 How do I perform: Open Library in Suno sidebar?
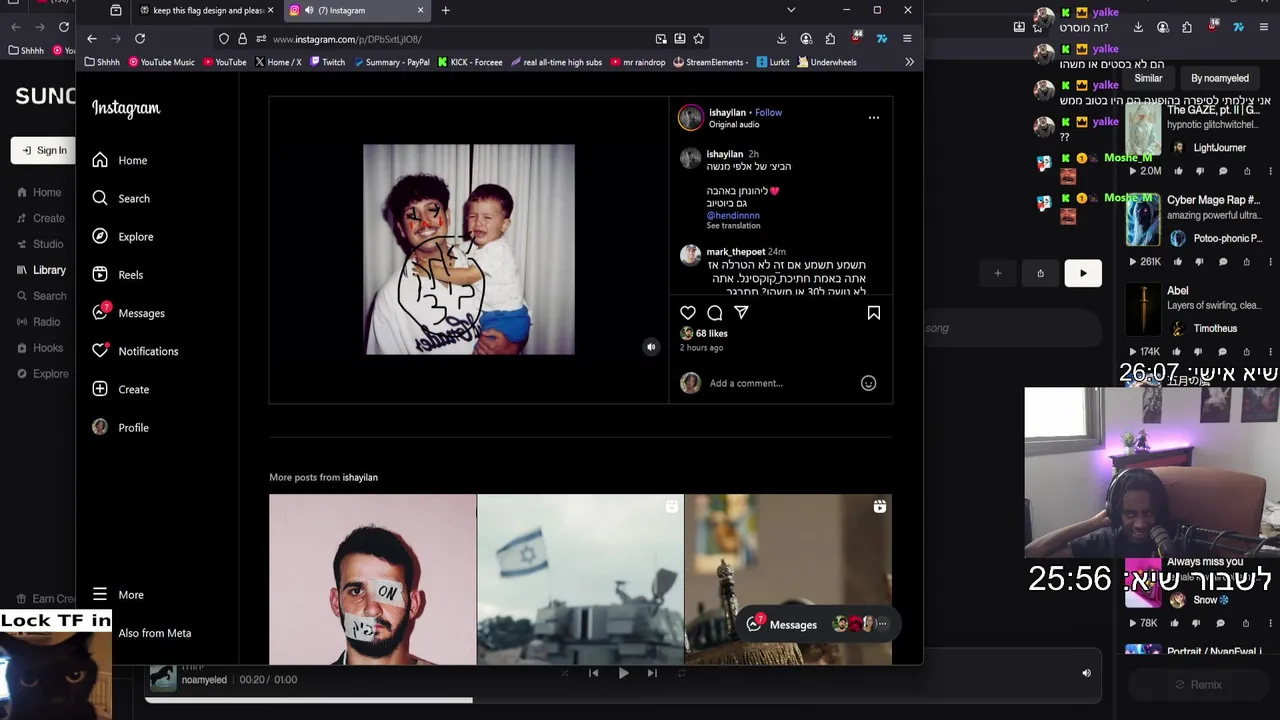[41, 270]
